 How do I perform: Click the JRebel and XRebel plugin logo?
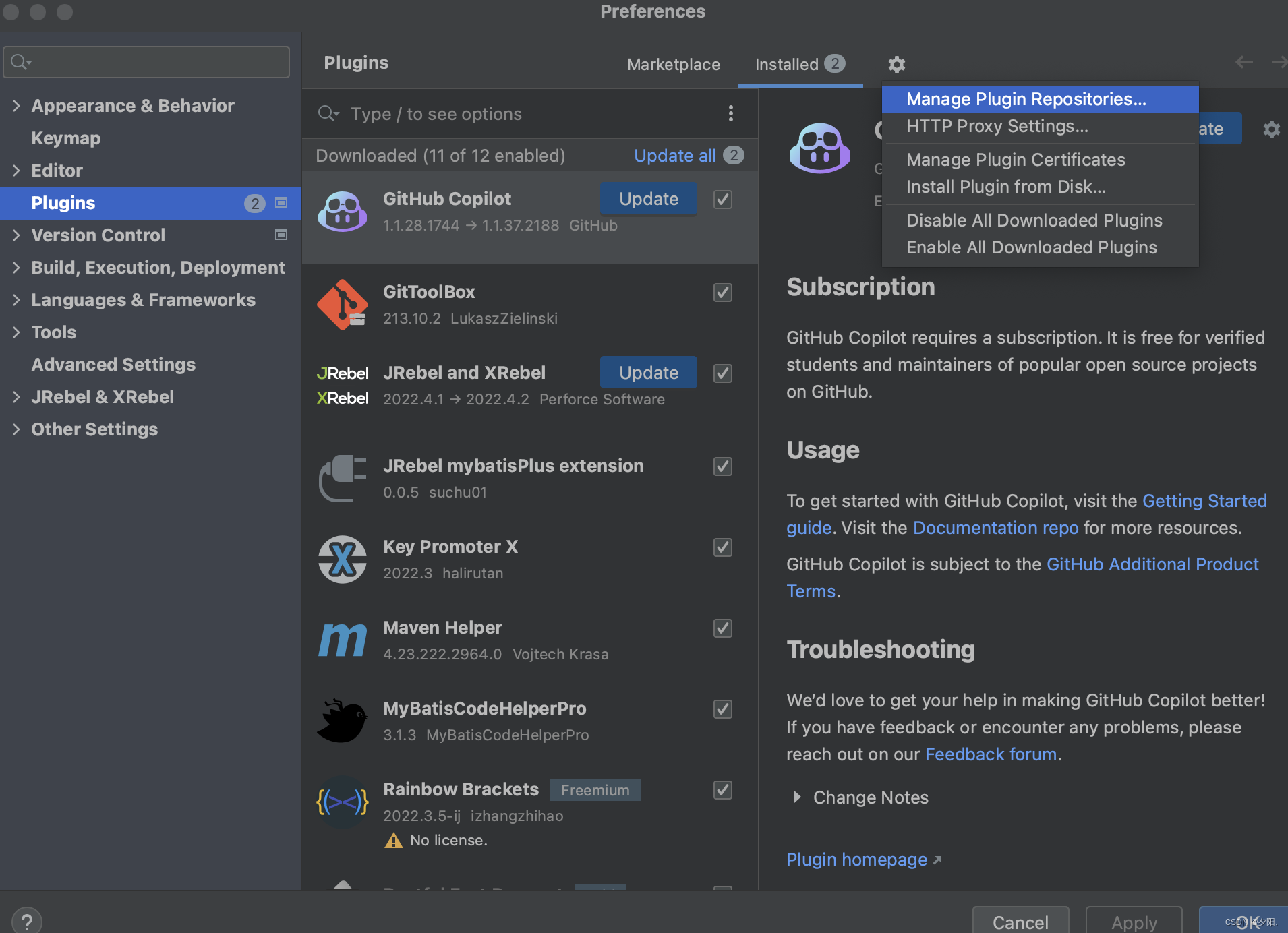click(x=343, y=386)
